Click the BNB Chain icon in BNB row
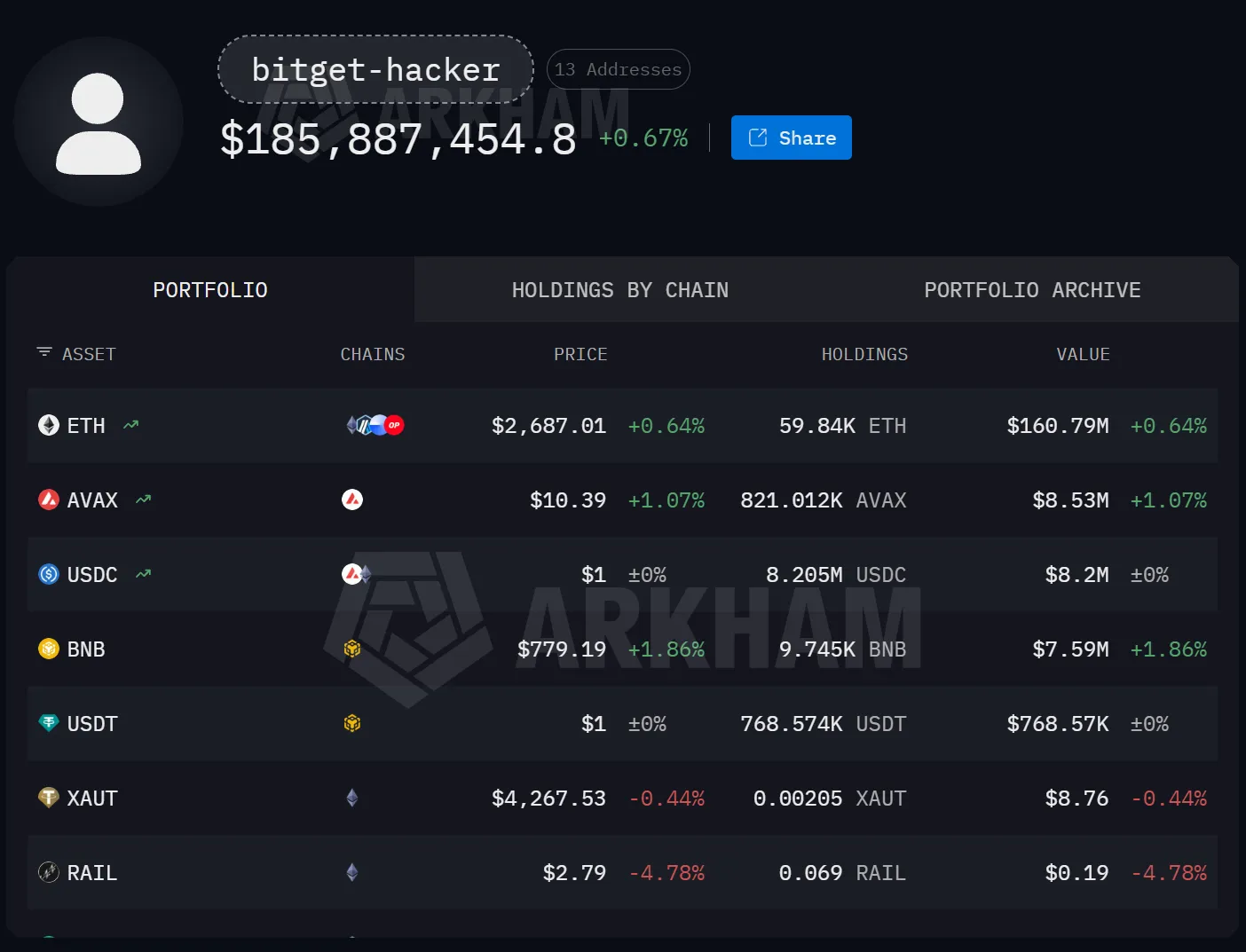The width and height of the screenshot is (1246, 952). click(x=352, y=649)
